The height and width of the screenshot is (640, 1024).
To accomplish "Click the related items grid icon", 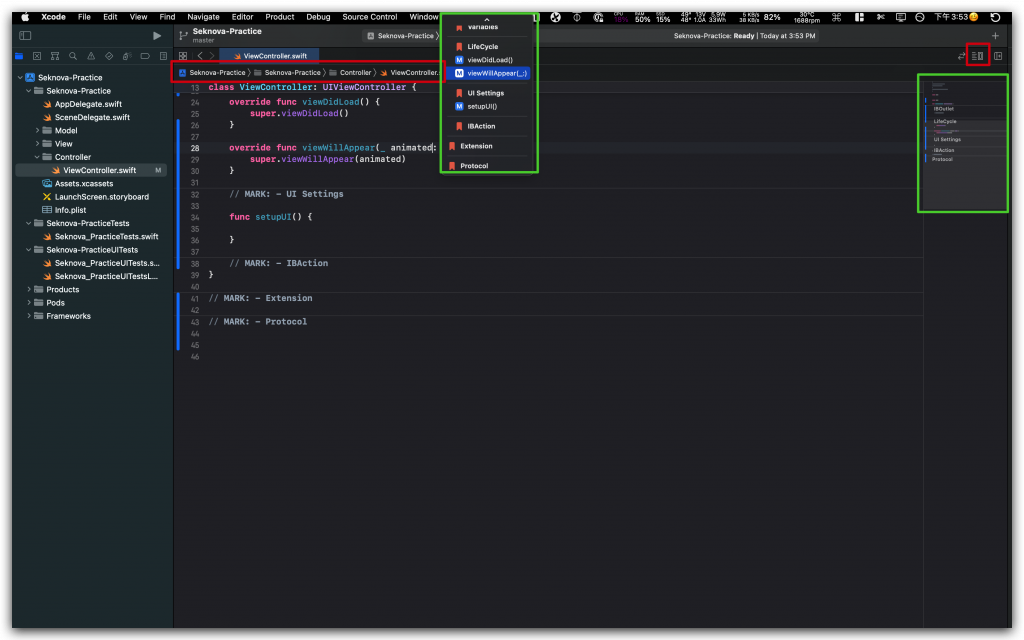I will pyautogui.click(x=183, y=56).
